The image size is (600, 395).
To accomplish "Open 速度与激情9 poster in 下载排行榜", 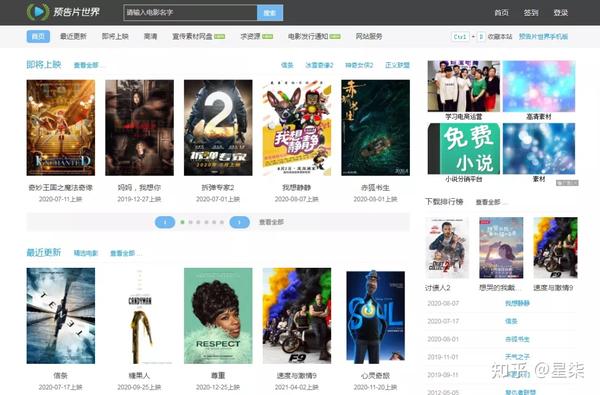I will (555, 248).
